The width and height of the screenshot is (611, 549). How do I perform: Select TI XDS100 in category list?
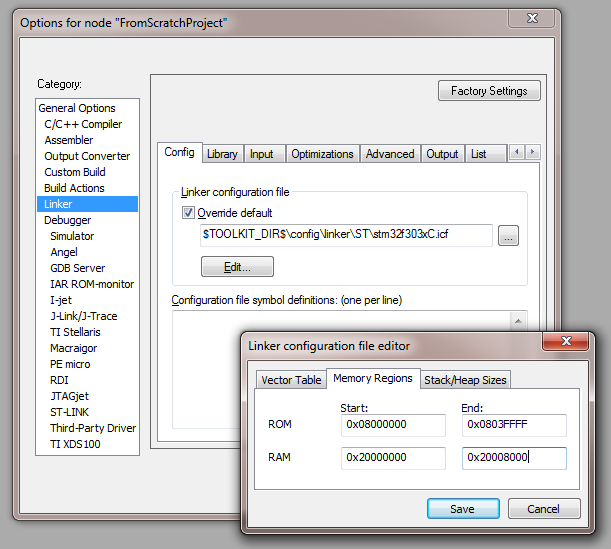[x=75, y=444]
